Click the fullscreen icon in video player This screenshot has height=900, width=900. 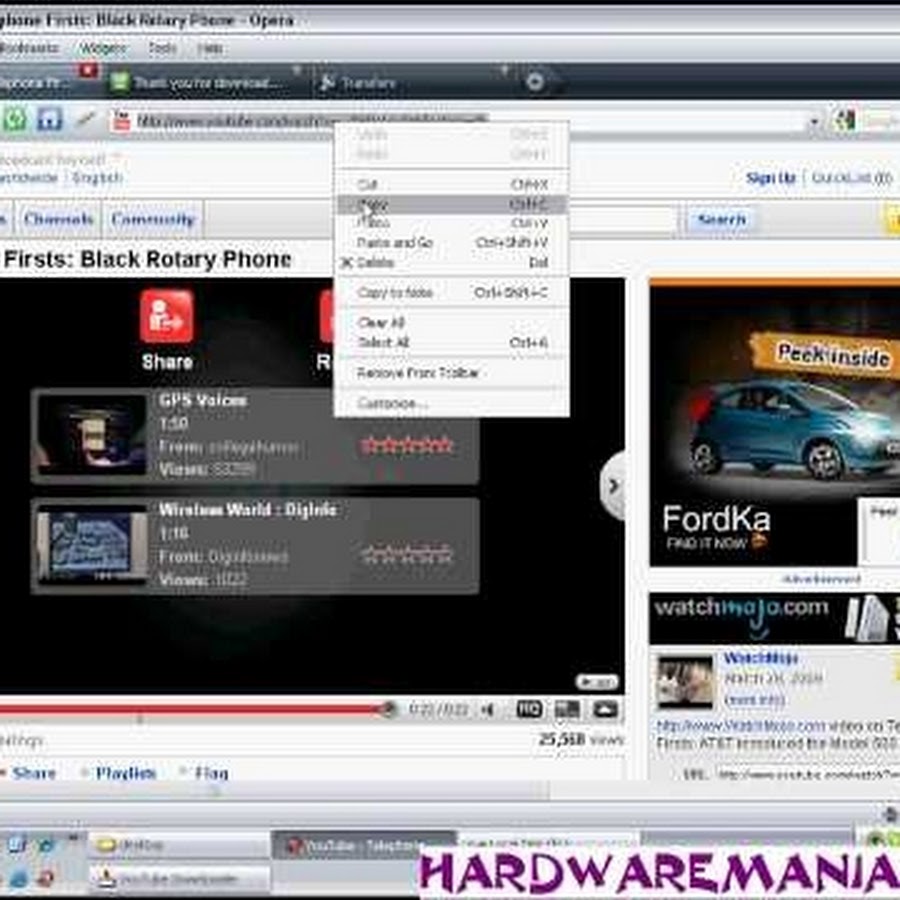605,710
